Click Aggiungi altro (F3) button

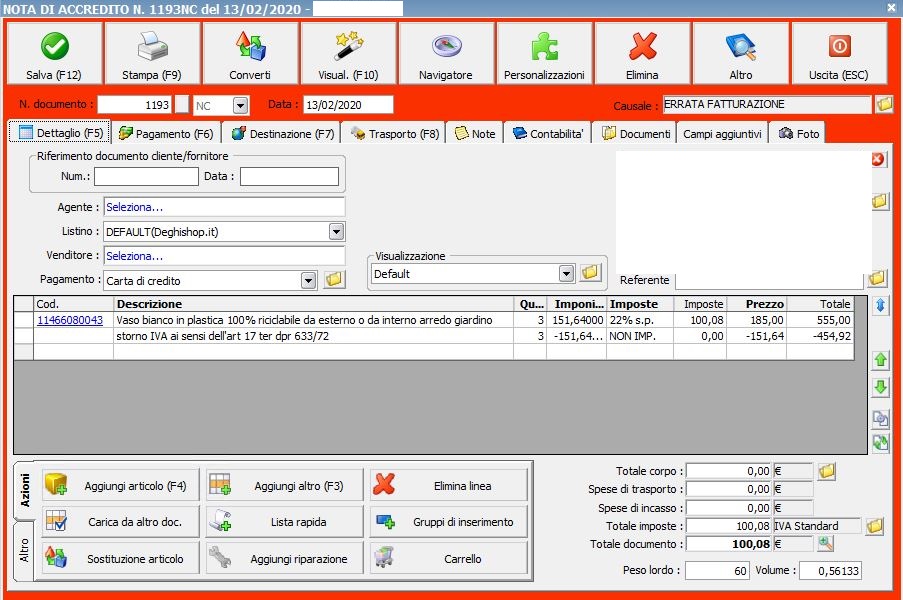285,485
